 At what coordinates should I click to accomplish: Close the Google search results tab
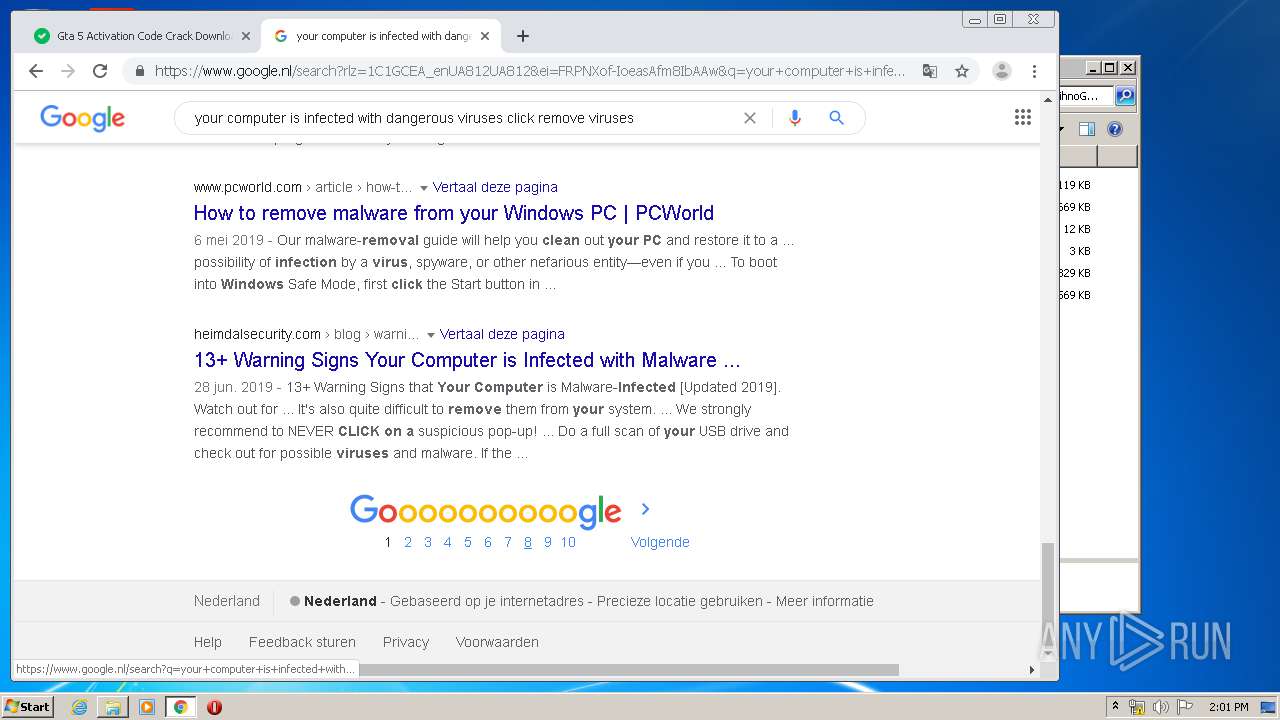click(485, 36)
